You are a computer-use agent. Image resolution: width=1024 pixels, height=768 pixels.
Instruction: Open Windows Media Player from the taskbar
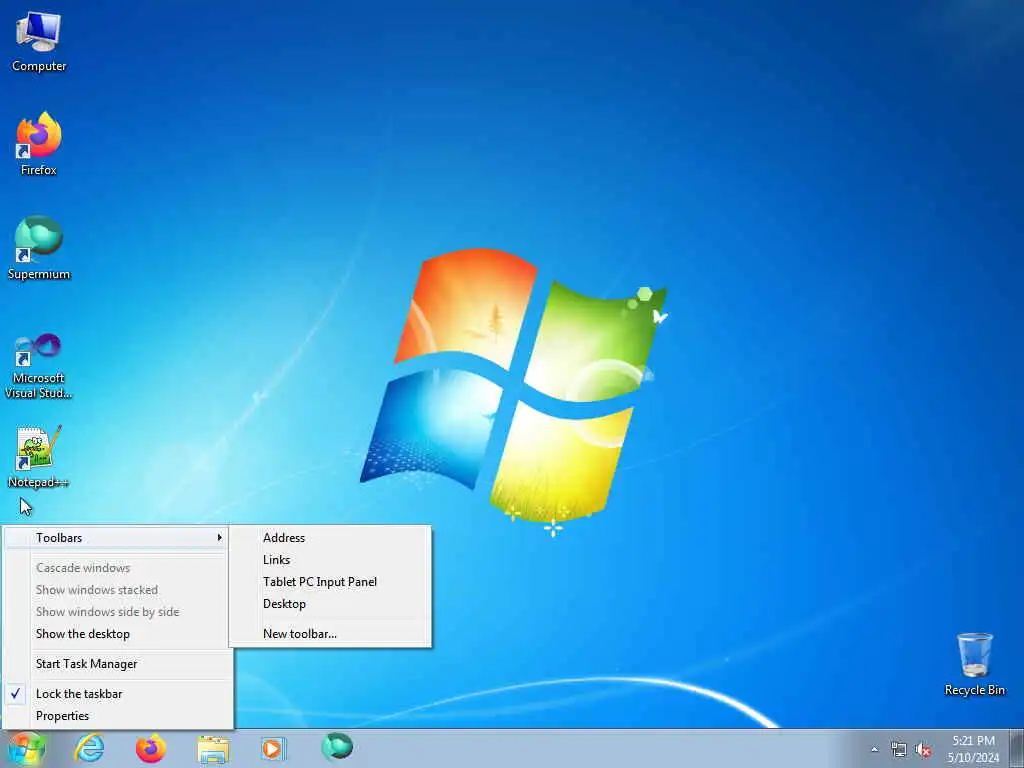273,748
